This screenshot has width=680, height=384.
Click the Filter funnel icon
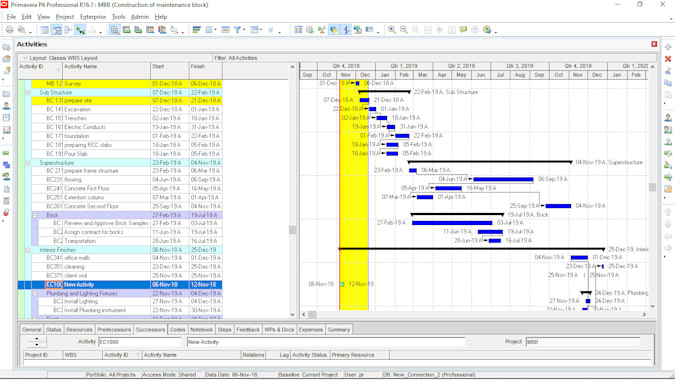coord(237,30)
